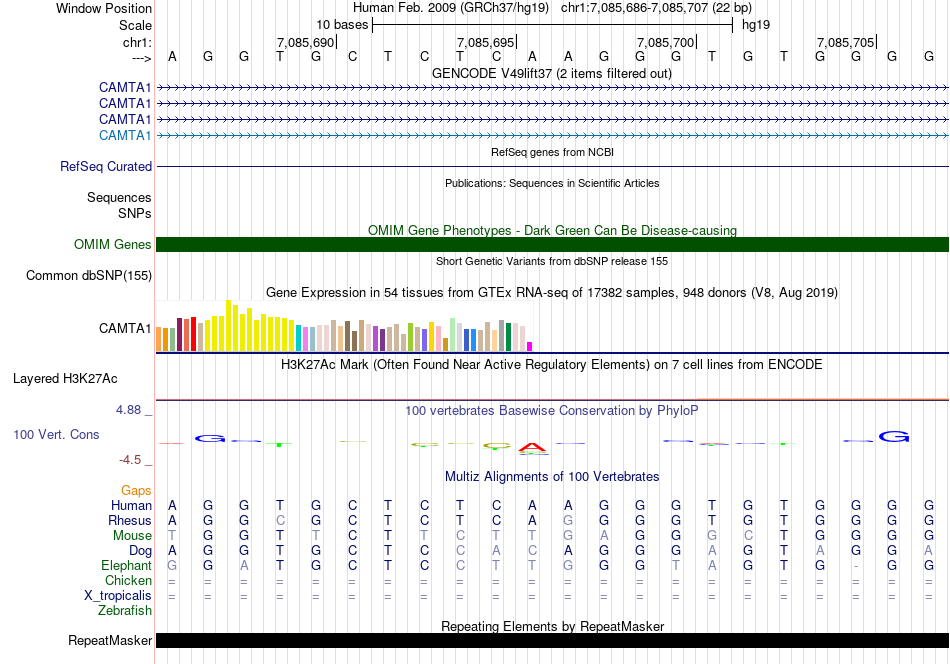Click the tallest yellow bar in GTEx chart
950x664 pixels.
coord(228,326)
